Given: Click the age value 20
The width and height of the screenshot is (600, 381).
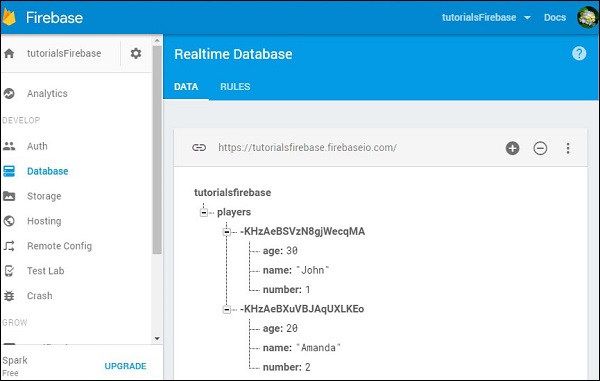Looking at the screenshot, I should [292, 329].
